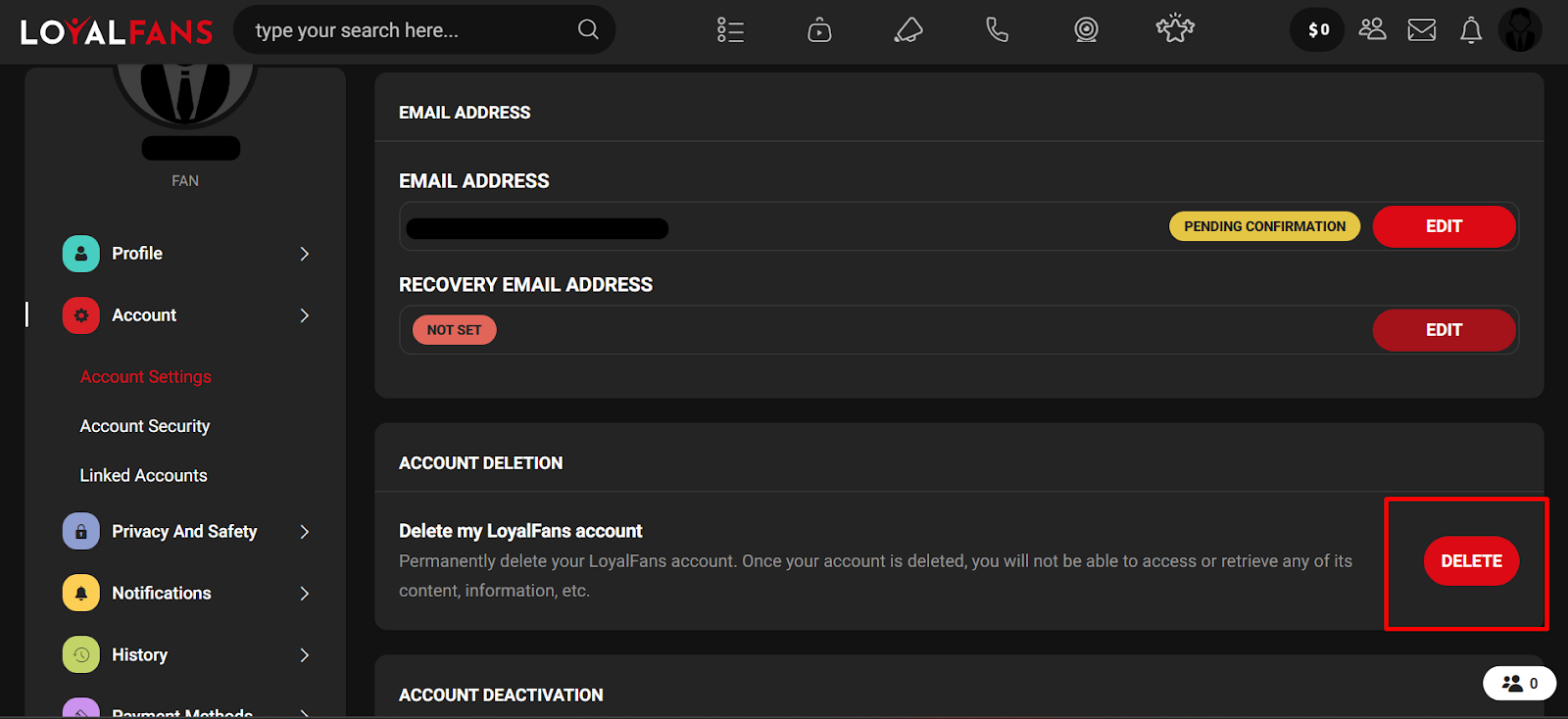
Task: Click the search magnifier icon
Action: click(x=588, y=29)
